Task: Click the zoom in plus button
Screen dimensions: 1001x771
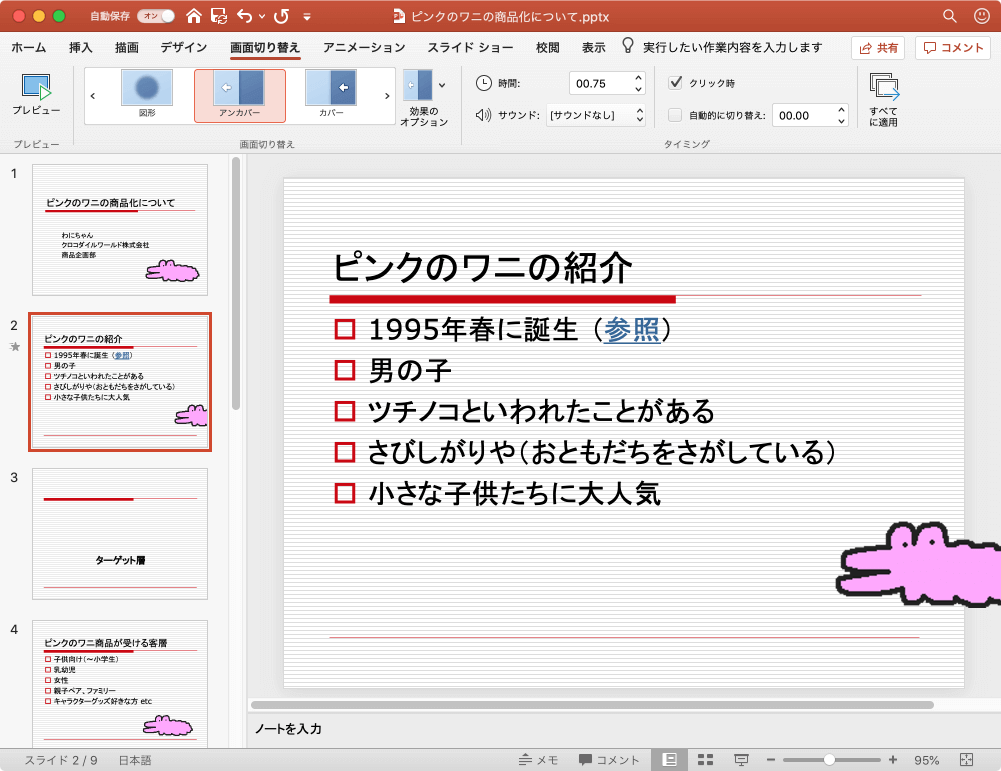Action: coord(892,760)
